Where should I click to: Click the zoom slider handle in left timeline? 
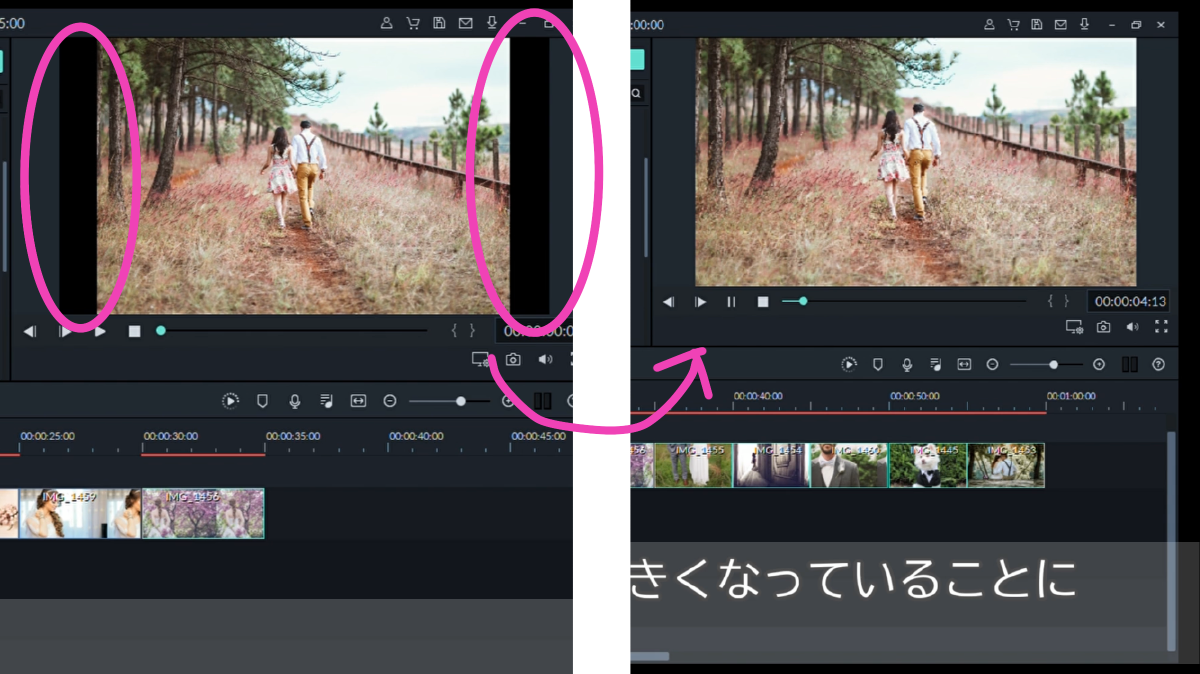461,401
